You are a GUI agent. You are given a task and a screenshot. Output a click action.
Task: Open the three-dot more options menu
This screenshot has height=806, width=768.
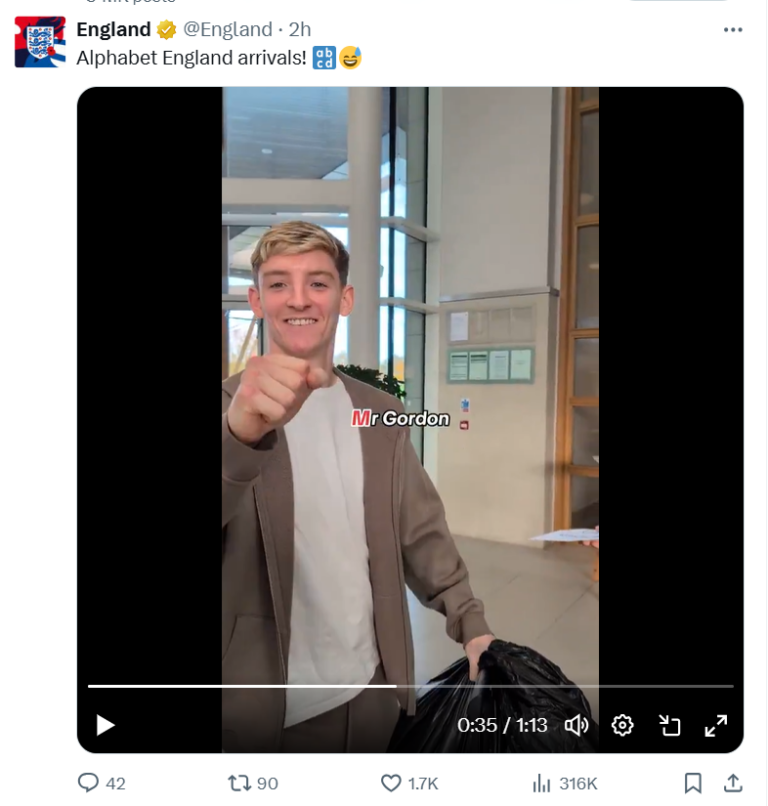coord(733,30)
